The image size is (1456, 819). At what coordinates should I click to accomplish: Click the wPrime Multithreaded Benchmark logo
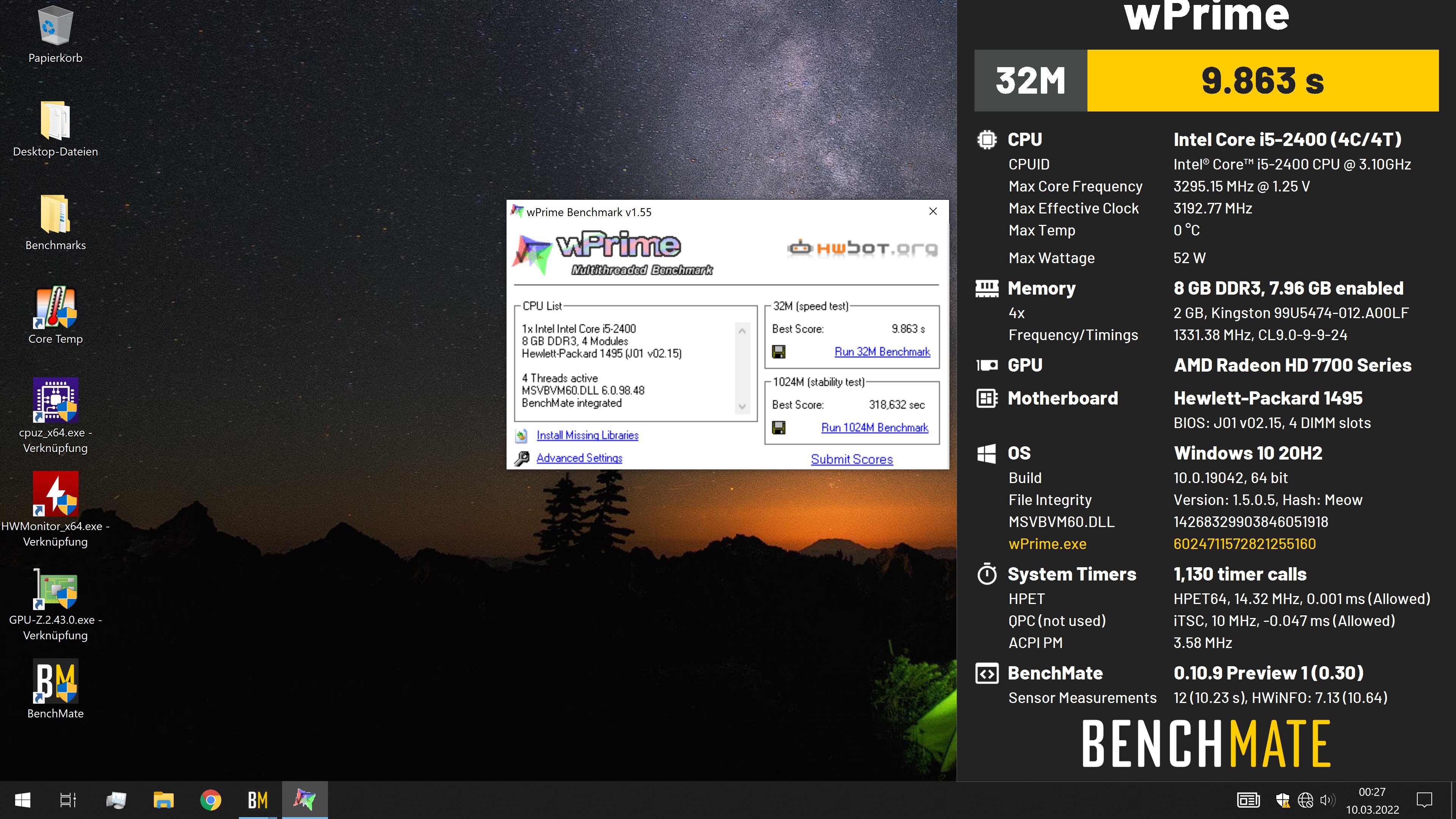[x=613, y=253]
